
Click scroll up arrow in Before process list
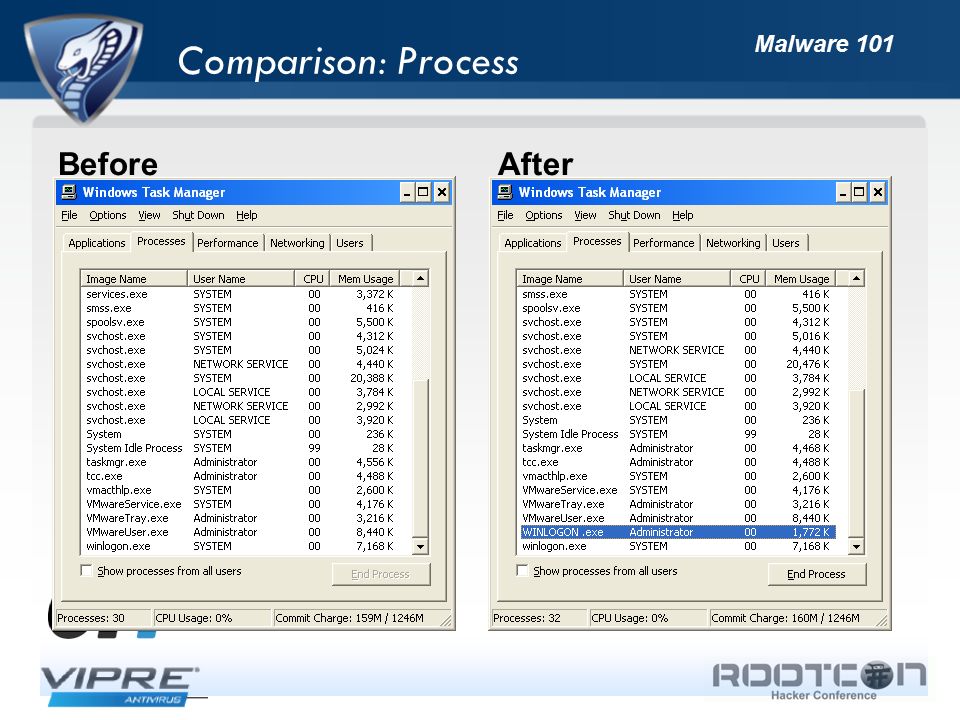(421, 279)
